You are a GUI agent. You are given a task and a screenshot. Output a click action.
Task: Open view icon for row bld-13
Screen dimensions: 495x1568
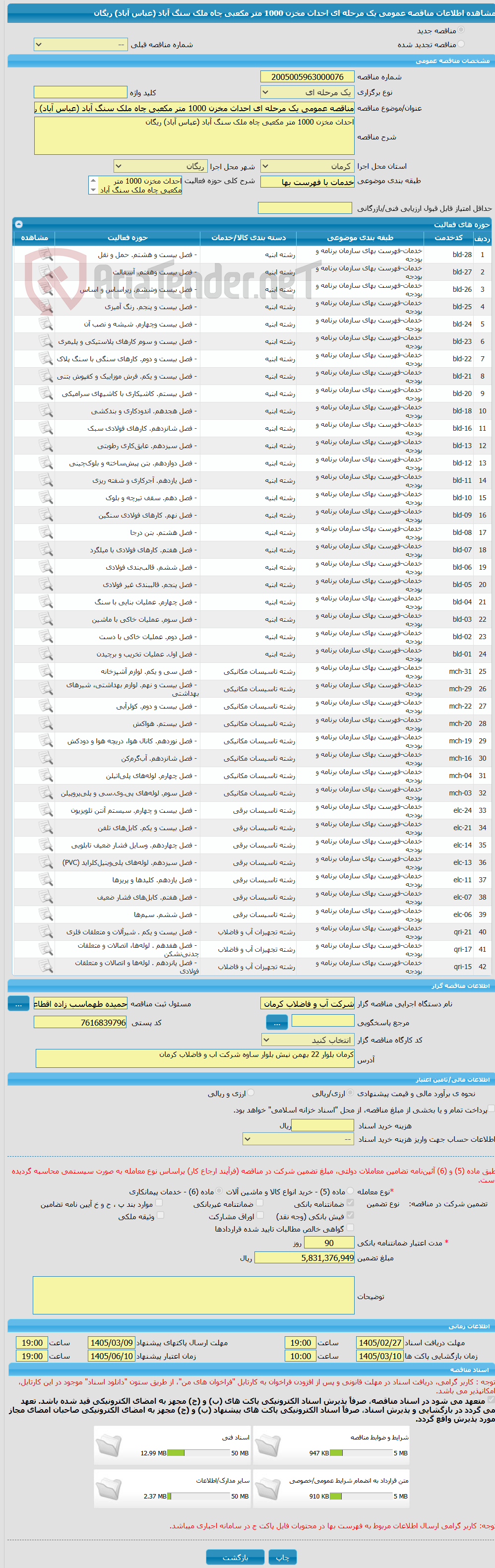(46, 445)
